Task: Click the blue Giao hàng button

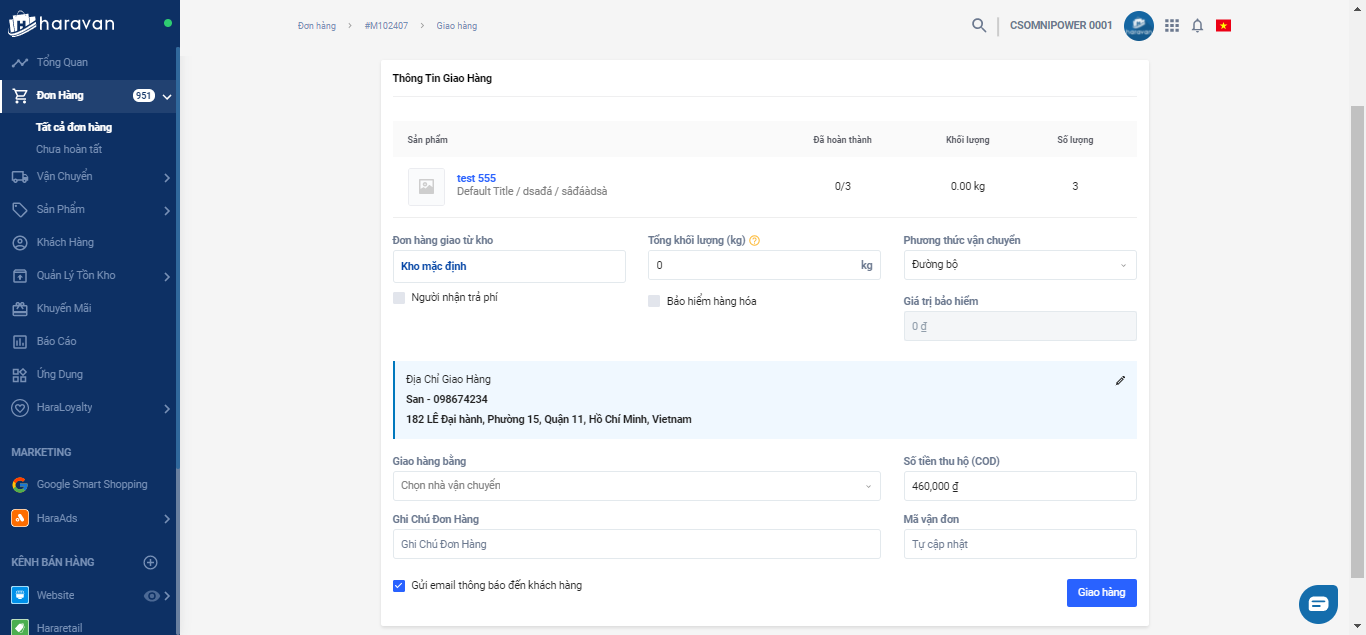Action: click(1101, 593)
